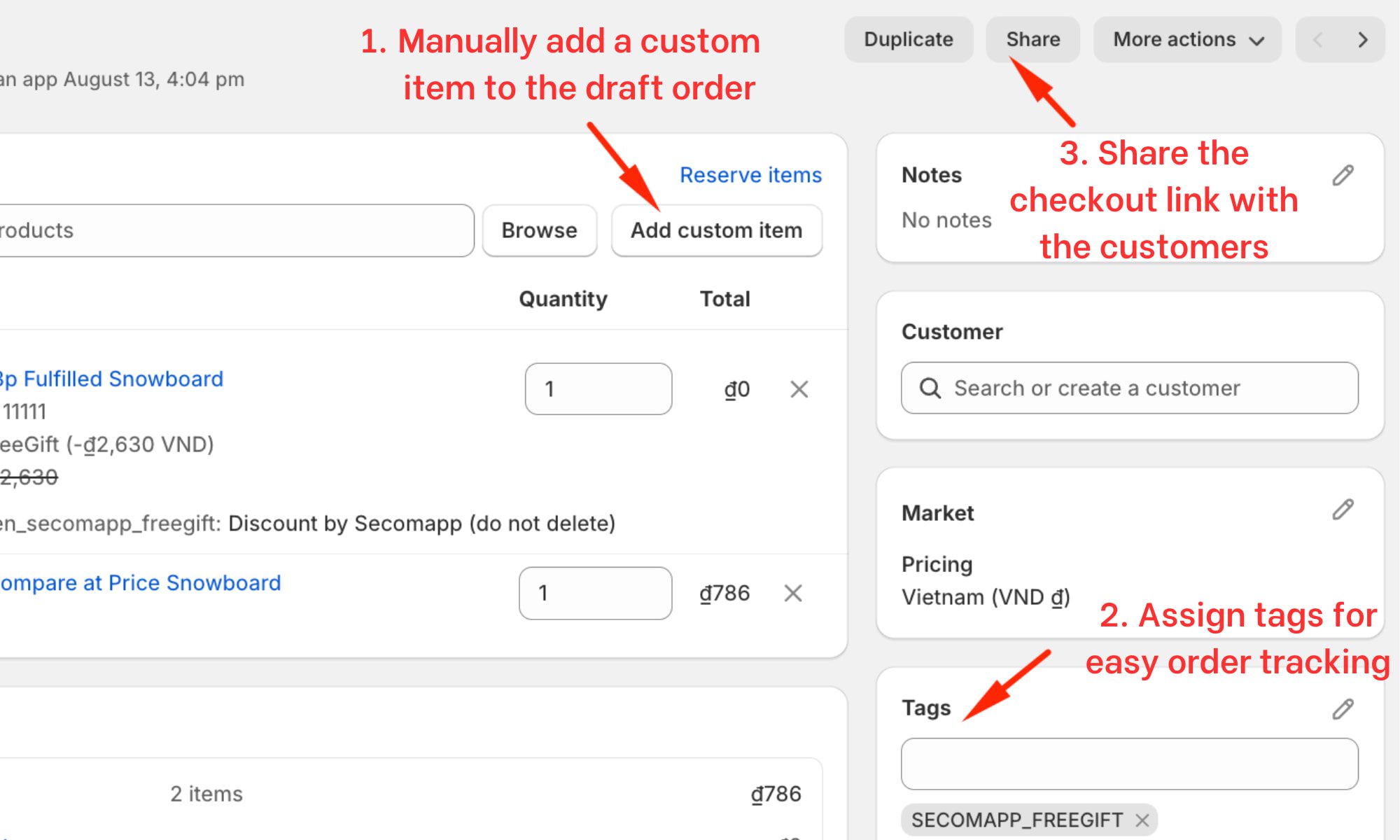Remove the SECOMAPP_FREEGIFT tag
Image resolution: width=1400 pixels, height=840 pixels.
[1144, 820]
